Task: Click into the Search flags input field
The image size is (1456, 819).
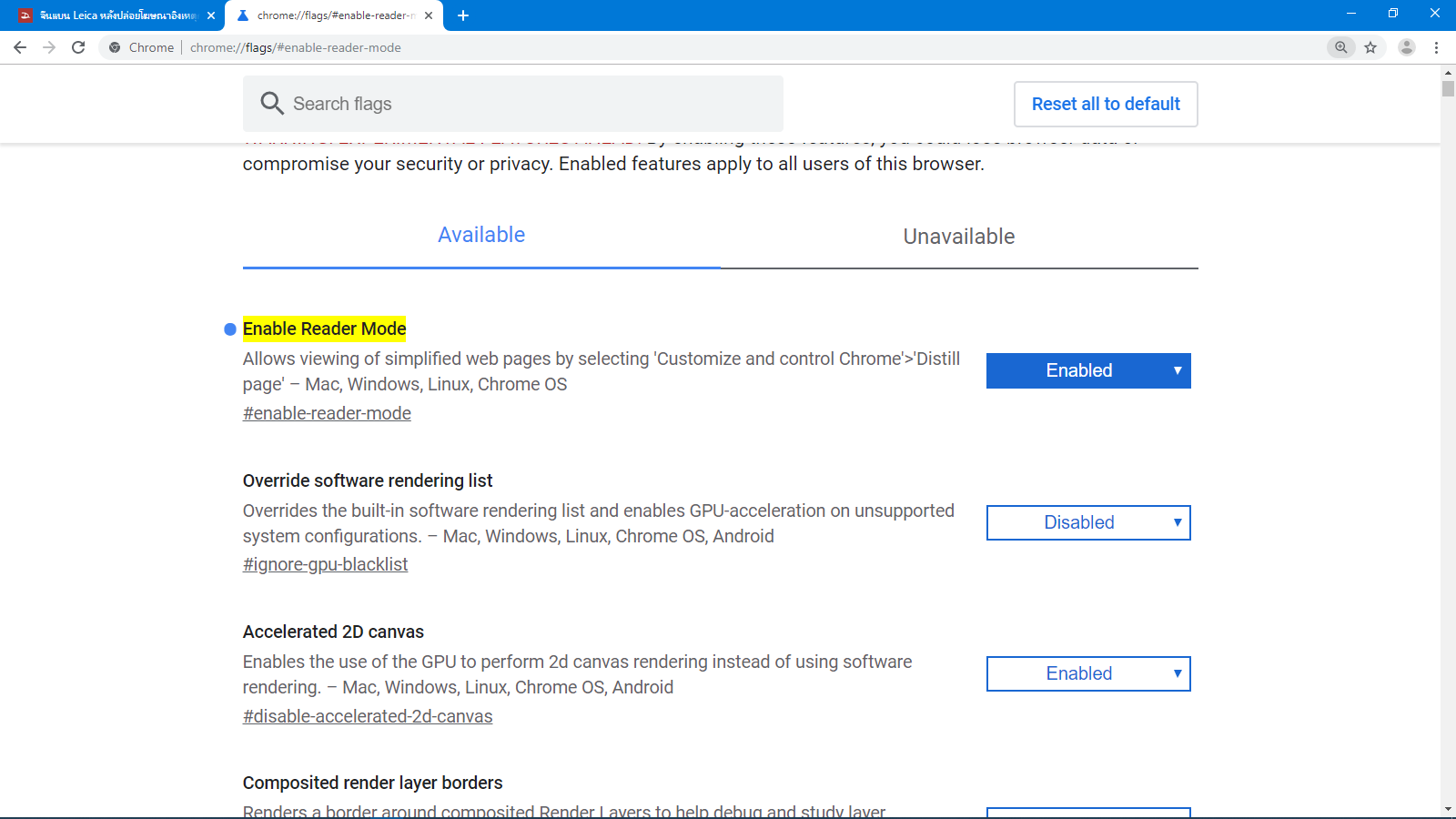Action: click(513, 104)
